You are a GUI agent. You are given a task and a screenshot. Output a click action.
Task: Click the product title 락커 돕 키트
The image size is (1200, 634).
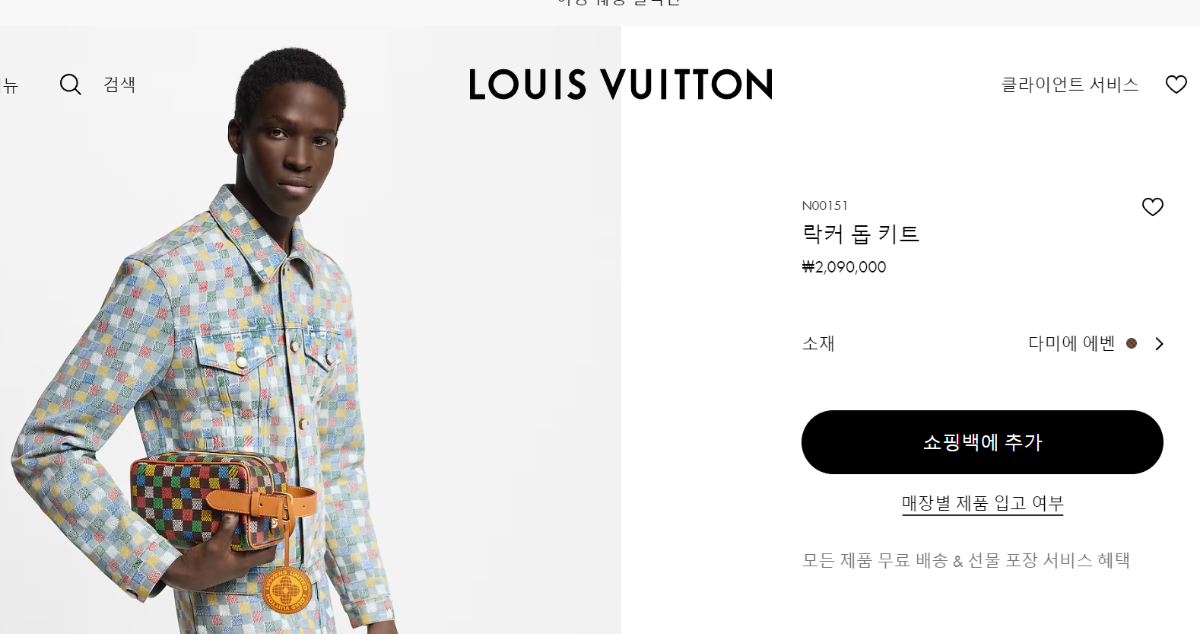[x=861, y=234]
